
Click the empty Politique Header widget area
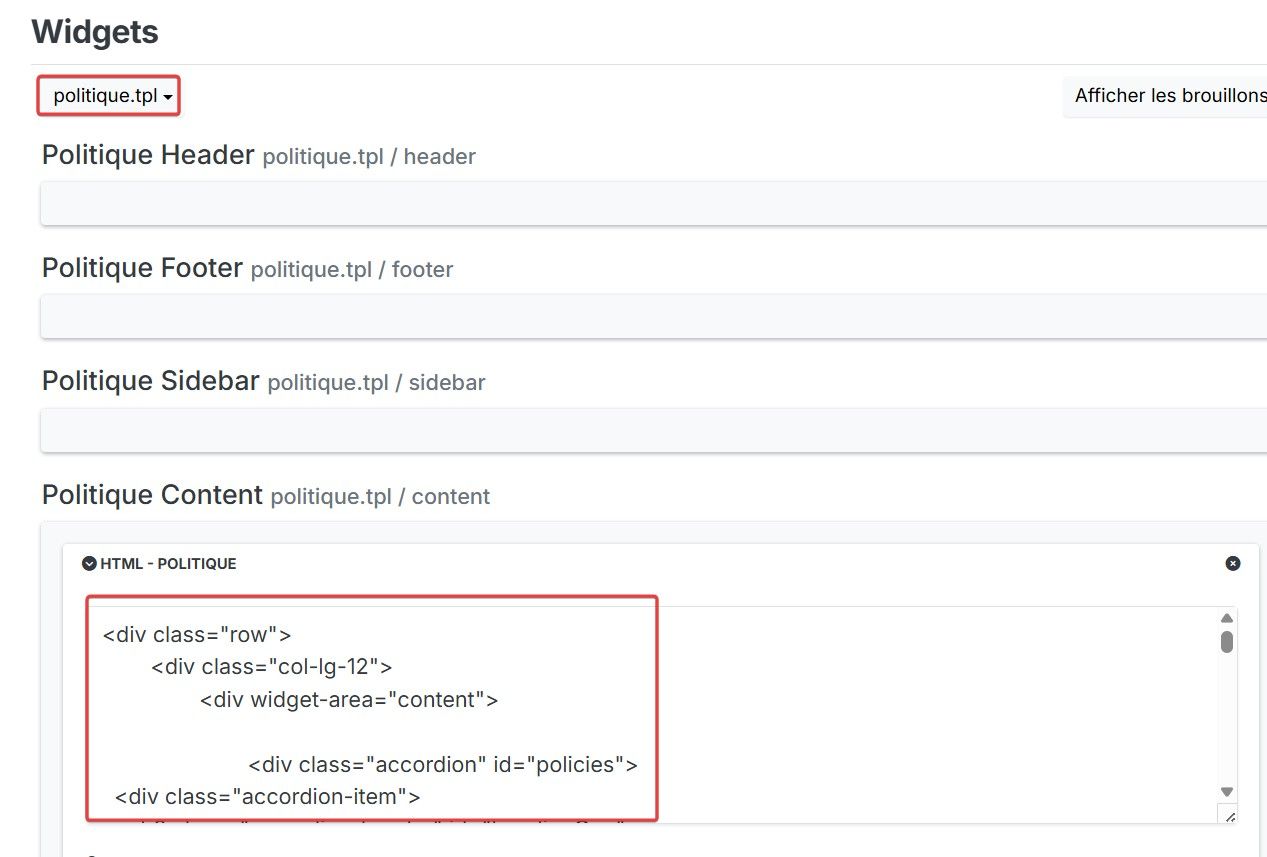click(650, 203)
